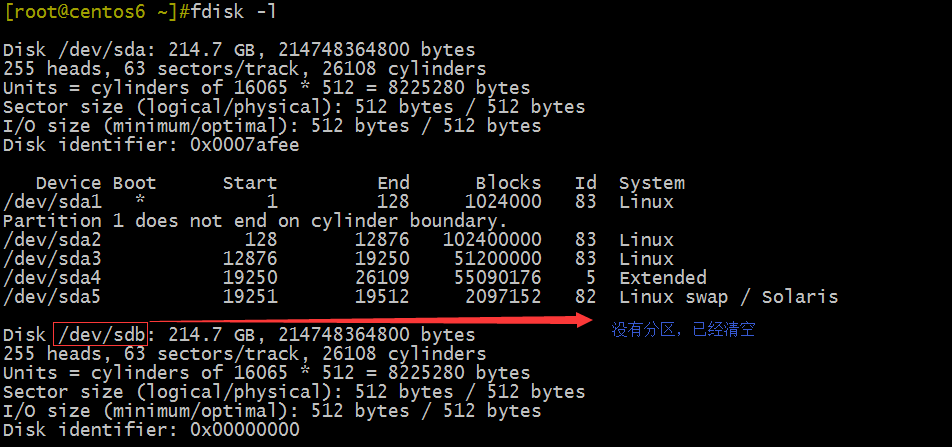Click the 'Start' column header
This screenshot has width=952, height=447.
[x=250, y=183]
